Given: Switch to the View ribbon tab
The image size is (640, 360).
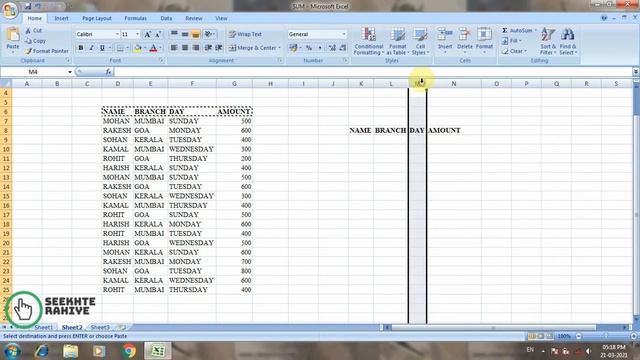Looking at the screenshot, I should pos(221,18).
